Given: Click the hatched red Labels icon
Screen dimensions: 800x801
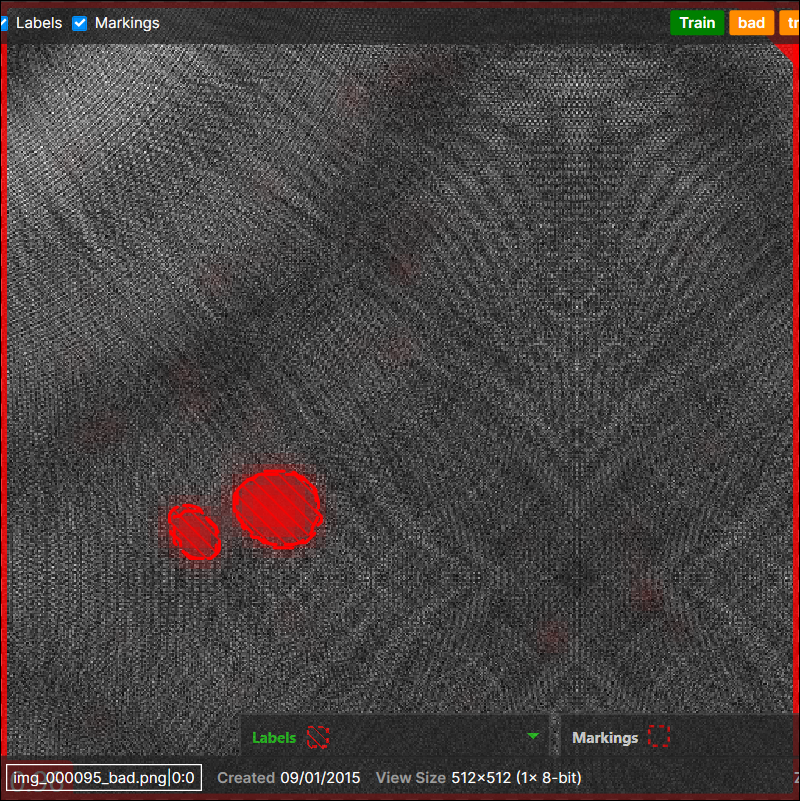Looking at the screenshot, I should point(318,738).
